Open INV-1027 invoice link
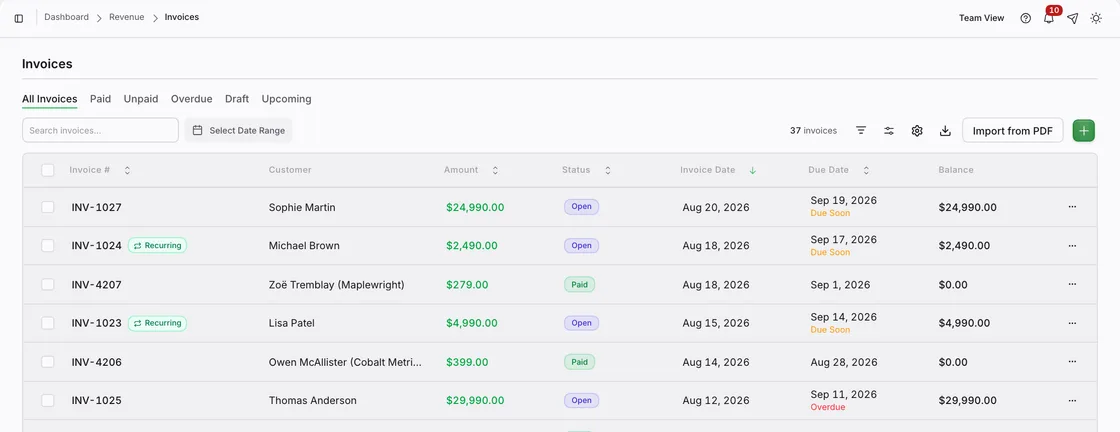Image resolution: width=1120 pixels, height=432 pixels. pos(96,207)
